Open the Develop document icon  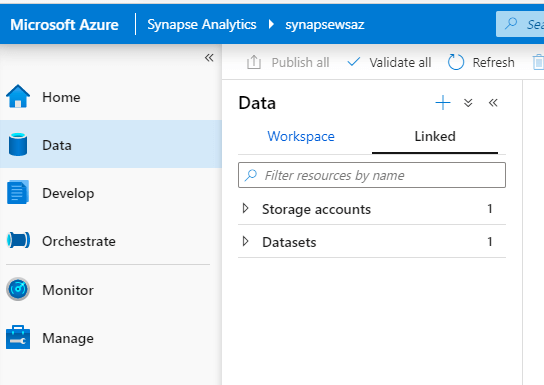(x=18, y=192)
